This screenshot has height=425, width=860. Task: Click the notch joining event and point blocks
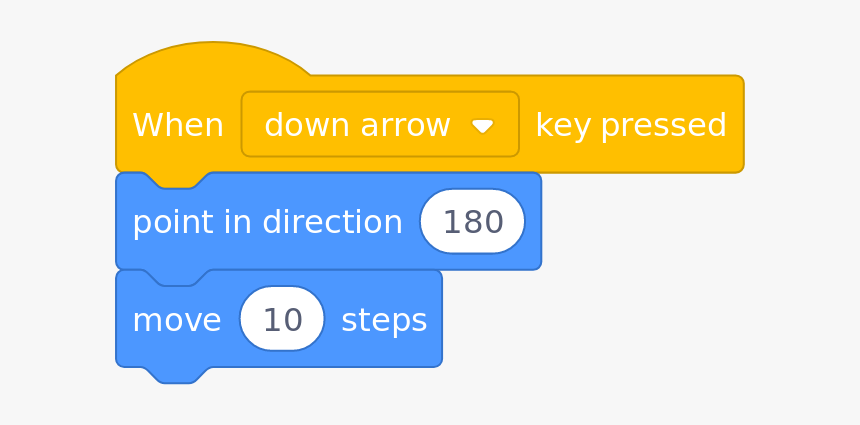(176, 180)
